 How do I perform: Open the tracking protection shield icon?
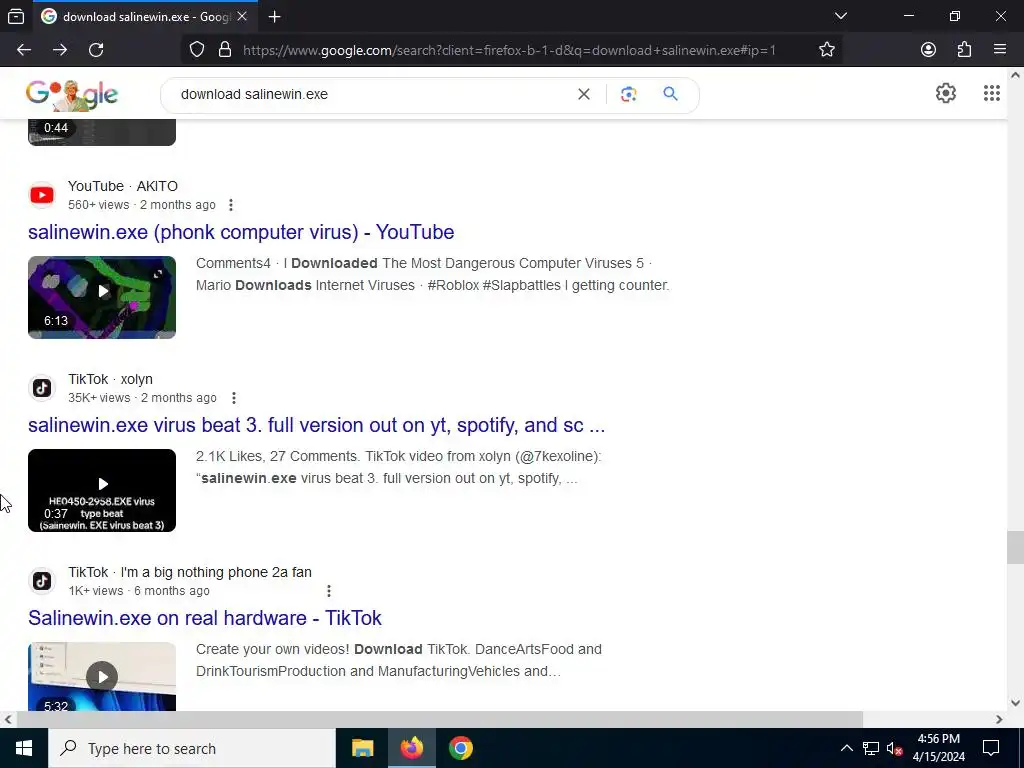pyautogui.click(x=197, y=50)
